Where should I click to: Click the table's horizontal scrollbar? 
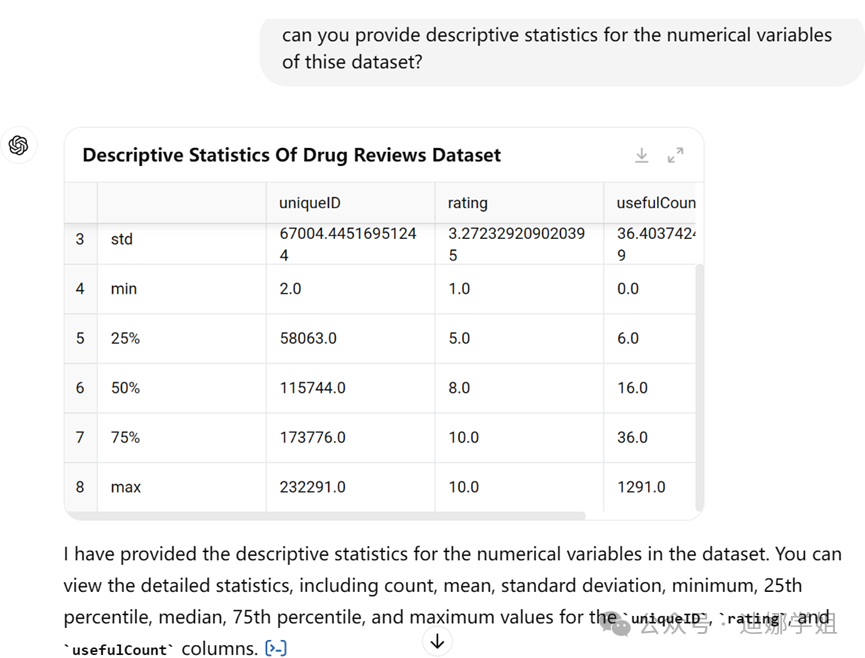click(325, 515)
